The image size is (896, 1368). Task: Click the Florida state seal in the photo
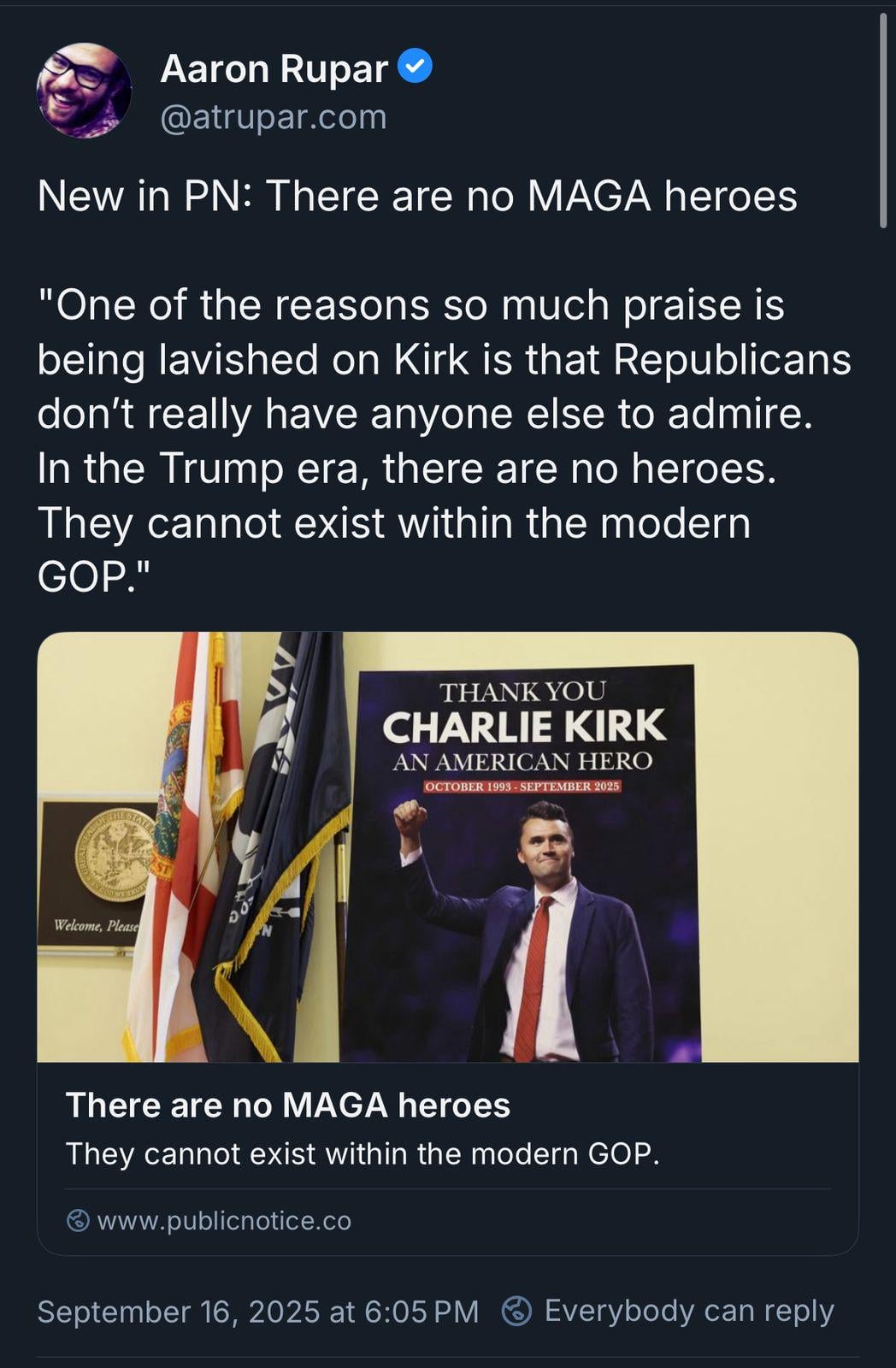click(115, 854)
